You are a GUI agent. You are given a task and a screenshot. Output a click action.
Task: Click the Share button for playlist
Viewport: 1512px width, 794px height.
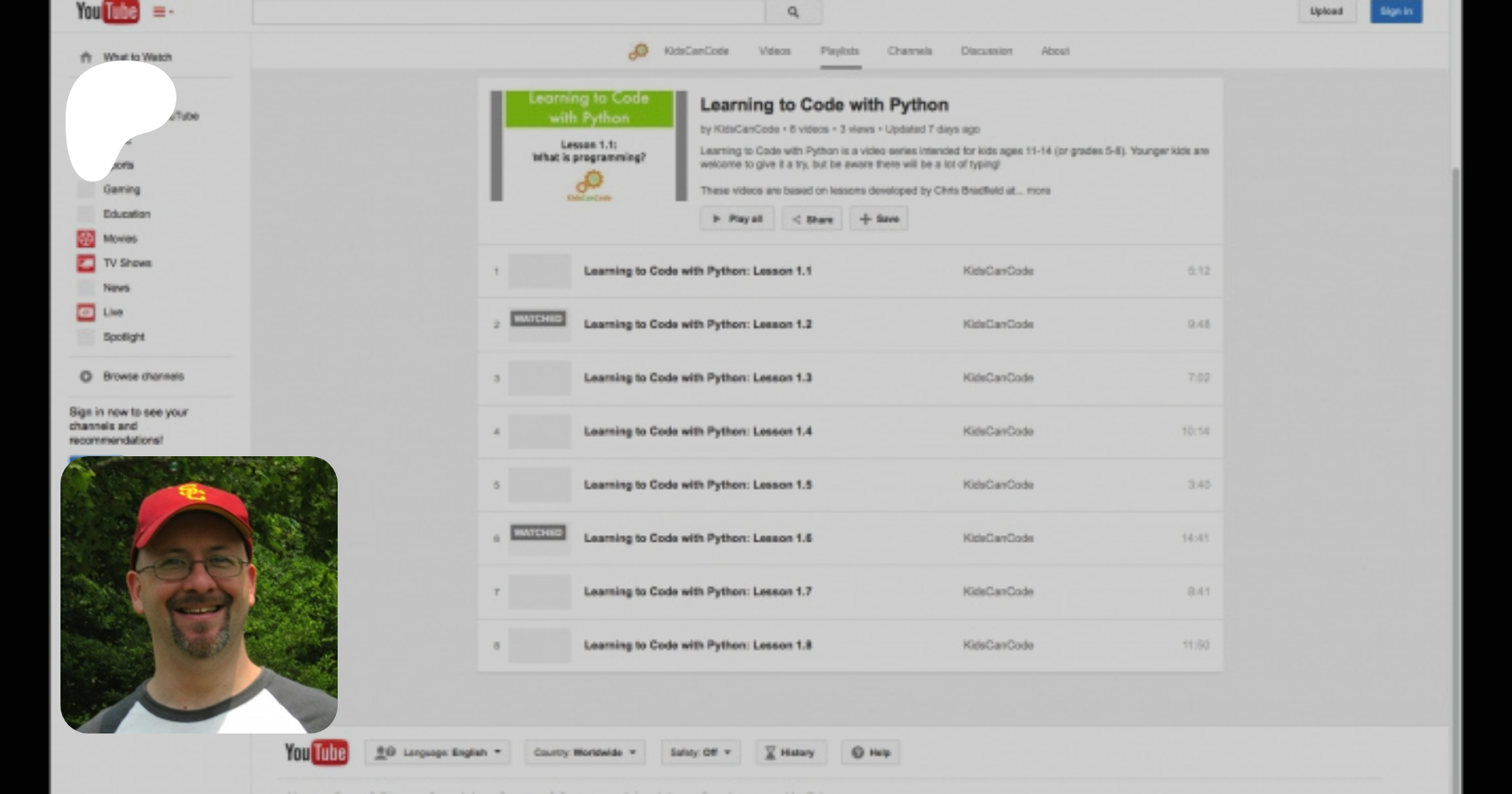point(812,219)
